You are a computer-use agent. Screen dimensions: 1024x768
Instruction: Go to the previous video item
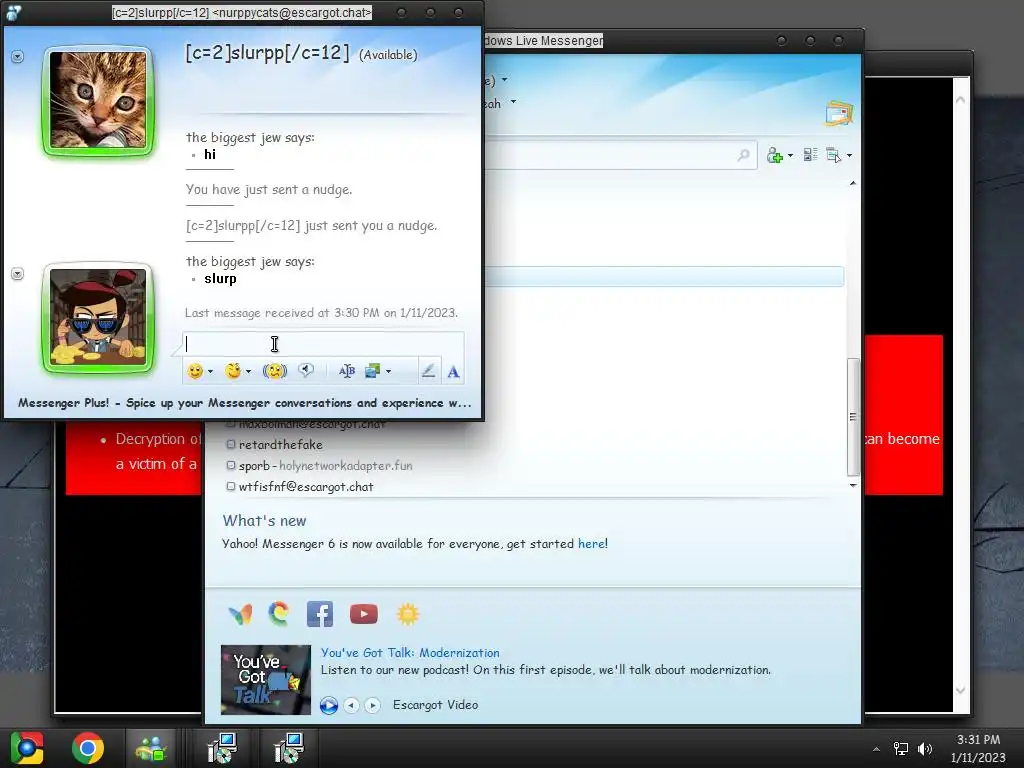351,705
